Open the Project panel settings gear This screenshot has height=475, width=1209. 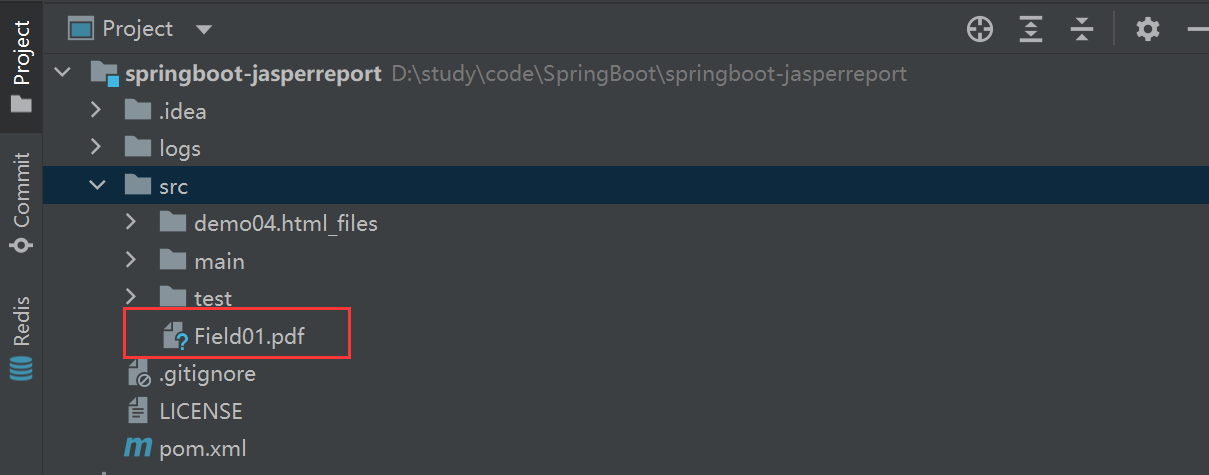click(x=1148, y=30)
